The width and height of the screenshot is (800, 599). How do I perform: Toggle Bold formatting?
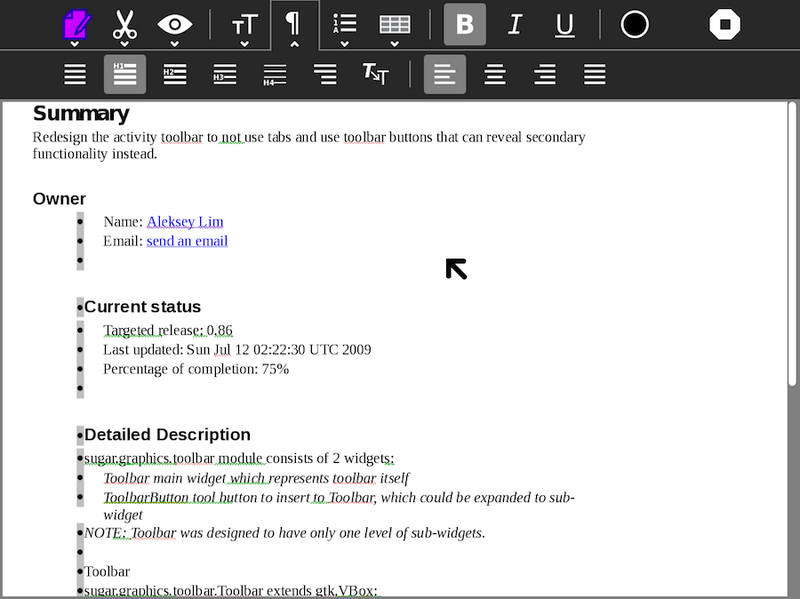[465, 25]
